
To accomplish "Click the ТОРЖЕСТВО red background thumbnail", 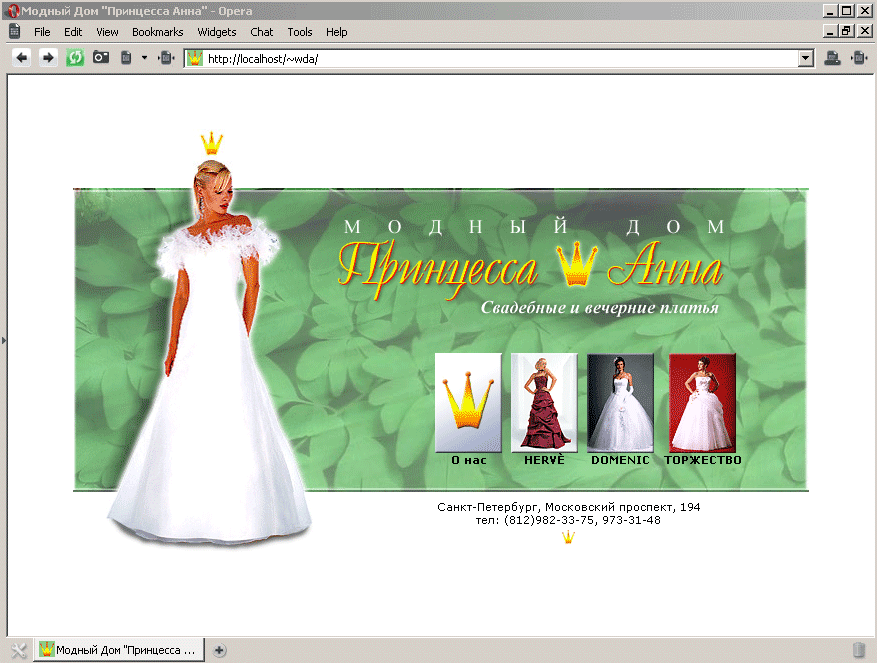I will pos(702,402).
